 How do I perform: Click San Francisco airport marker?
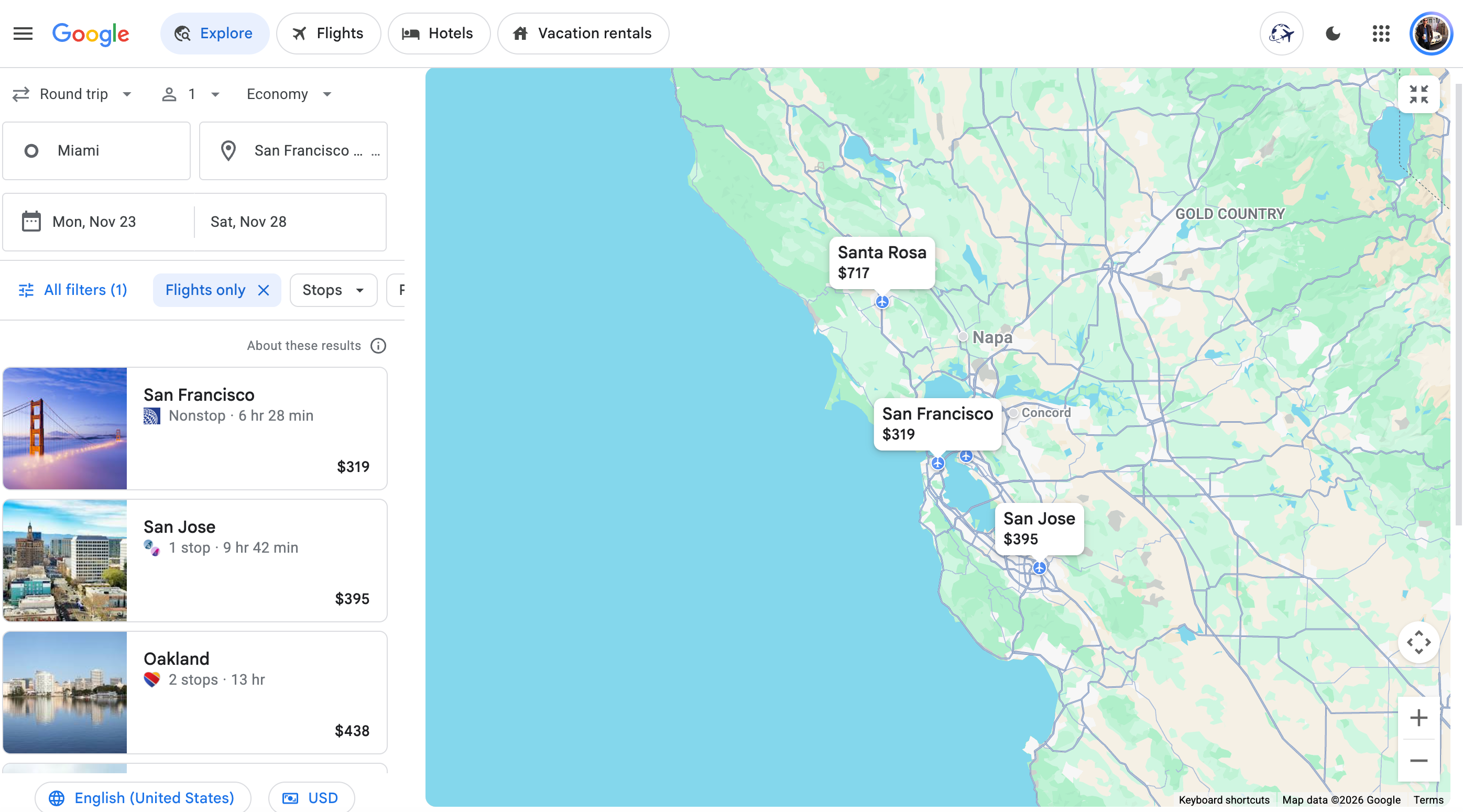tap(937, 463)
